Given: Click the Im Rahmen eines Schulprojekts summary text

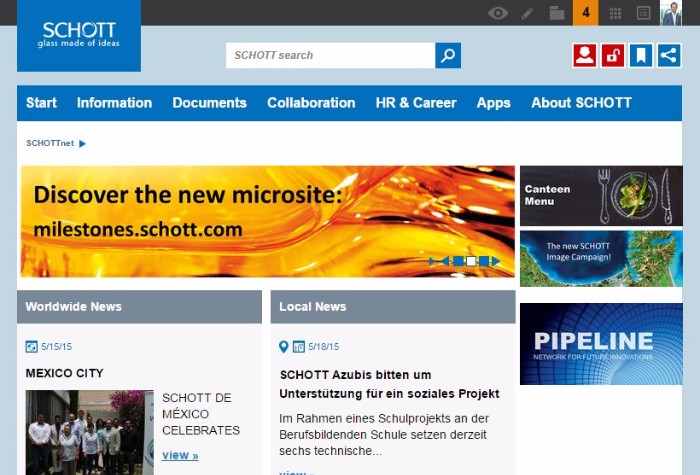Looking at the screenshot, I should pyautogui.click(x=384, y=435).
